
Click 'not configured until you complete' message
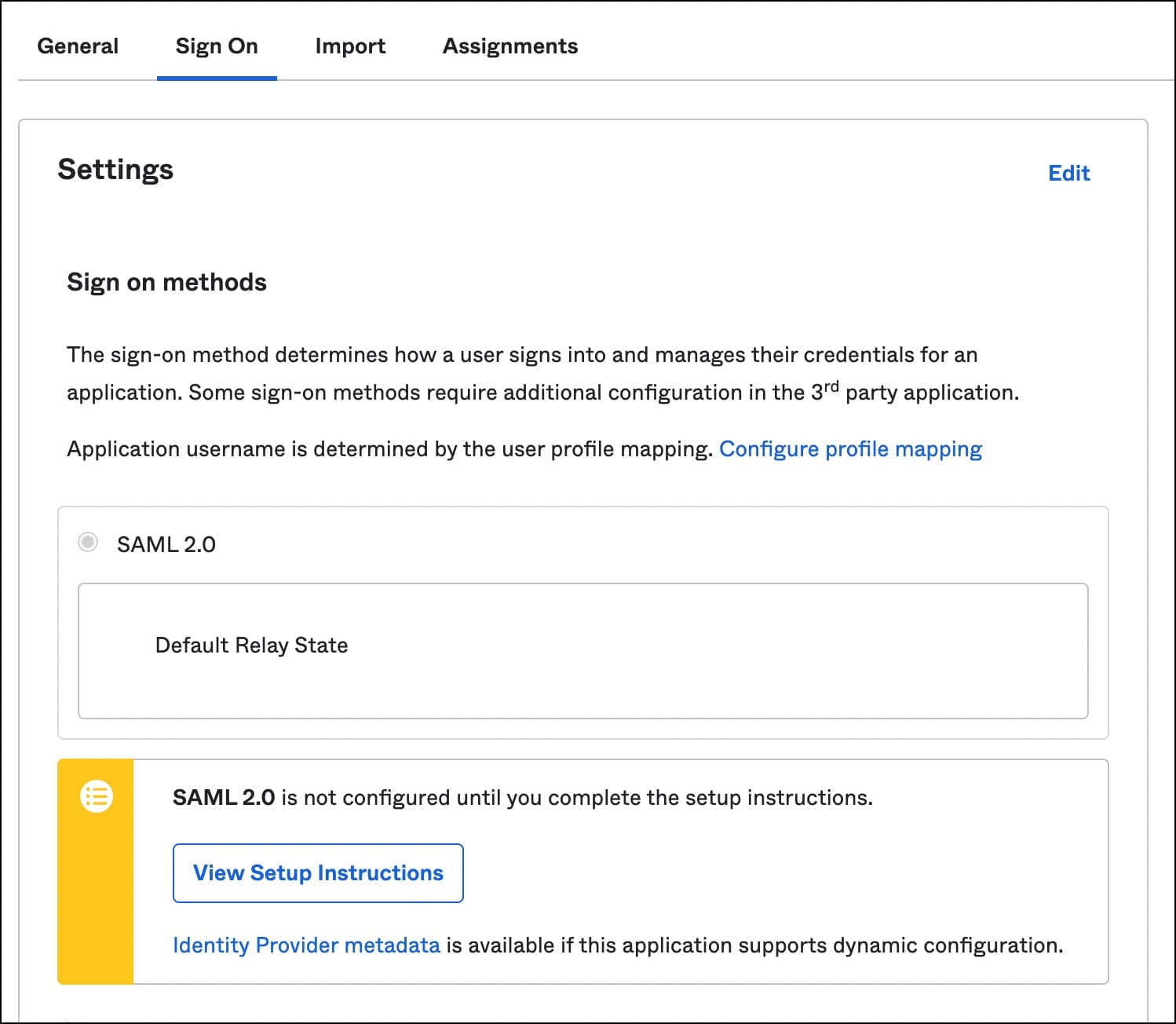pyautogui.click(x=576, y=798)
